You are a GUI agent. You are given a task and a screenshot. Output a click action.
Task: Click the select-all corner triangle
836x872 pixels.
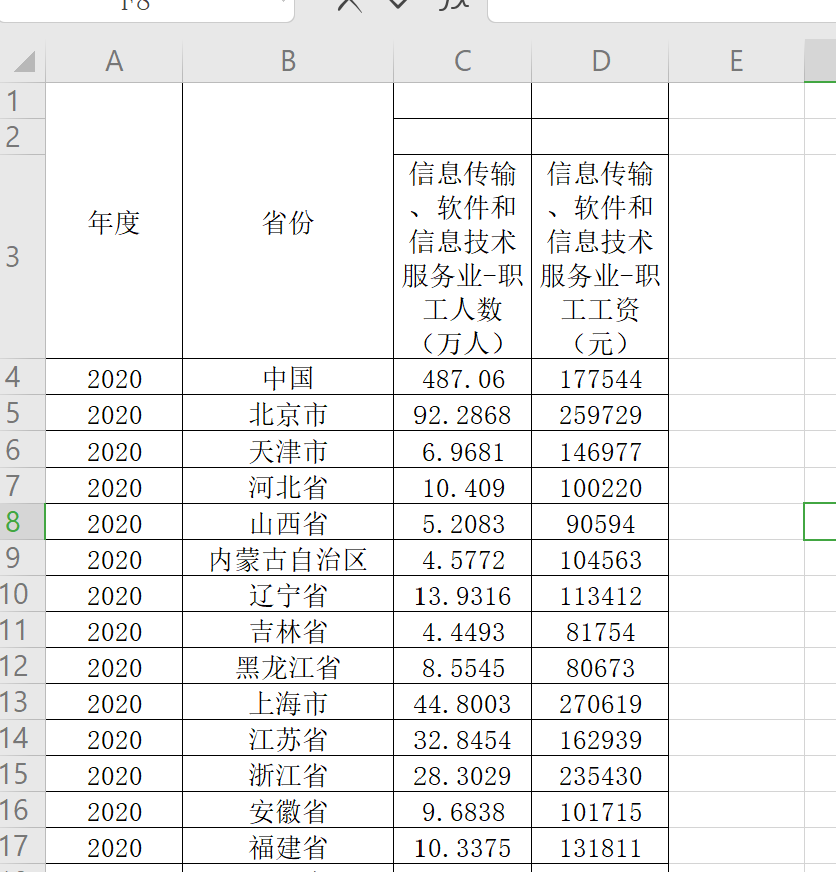click(x=24, y=62)
